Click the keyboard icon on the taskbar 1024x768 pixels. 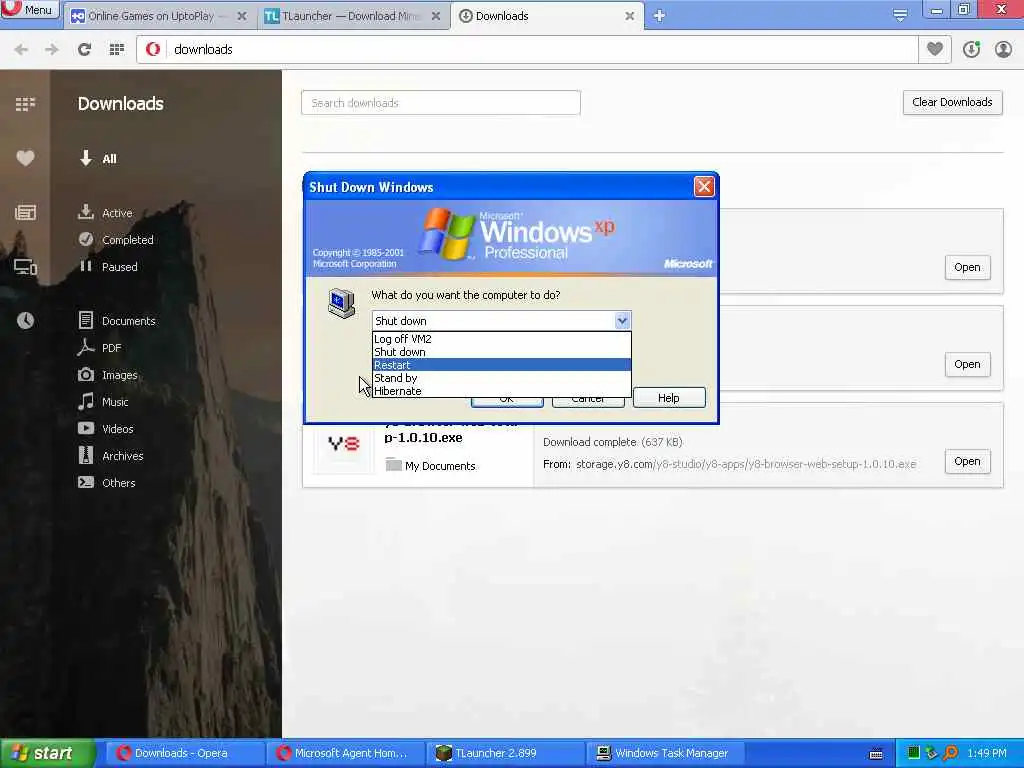(876, 754)
